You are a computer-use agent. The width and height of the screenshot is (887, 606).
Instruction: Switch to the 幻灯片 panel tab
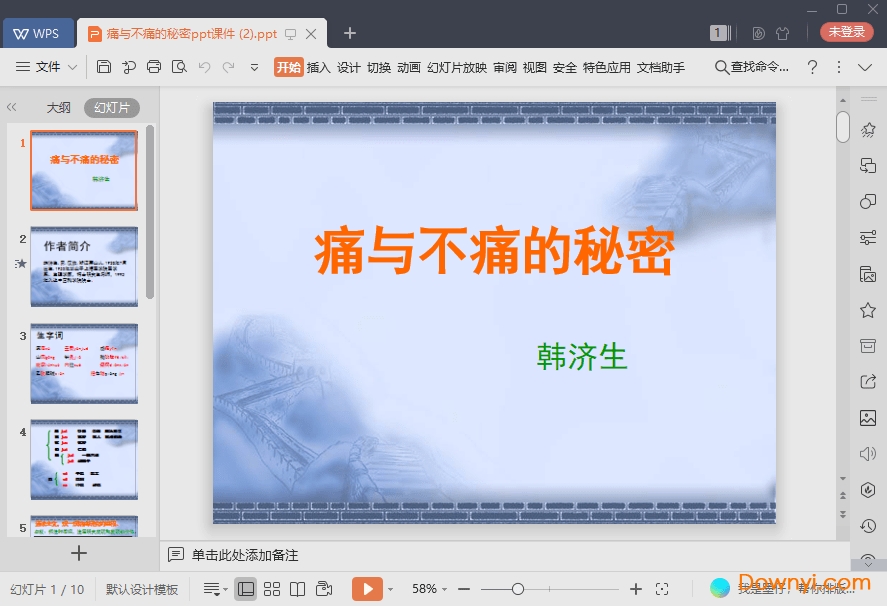click(x=111, y=107)
